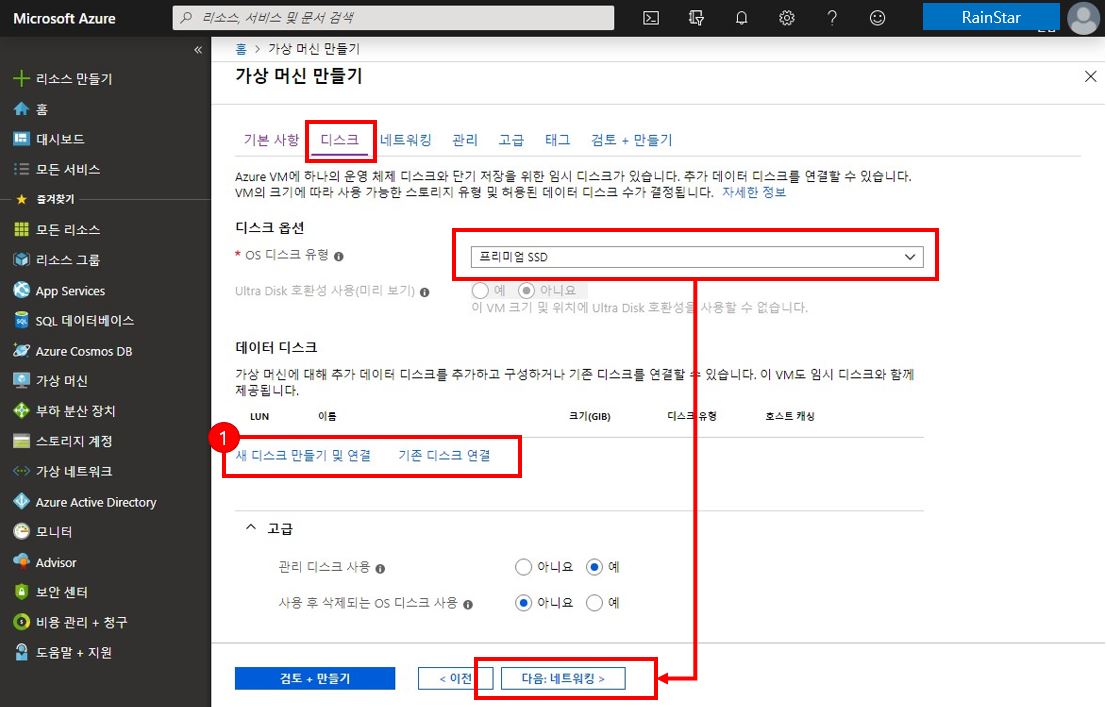Click RainStar account button

991,17
